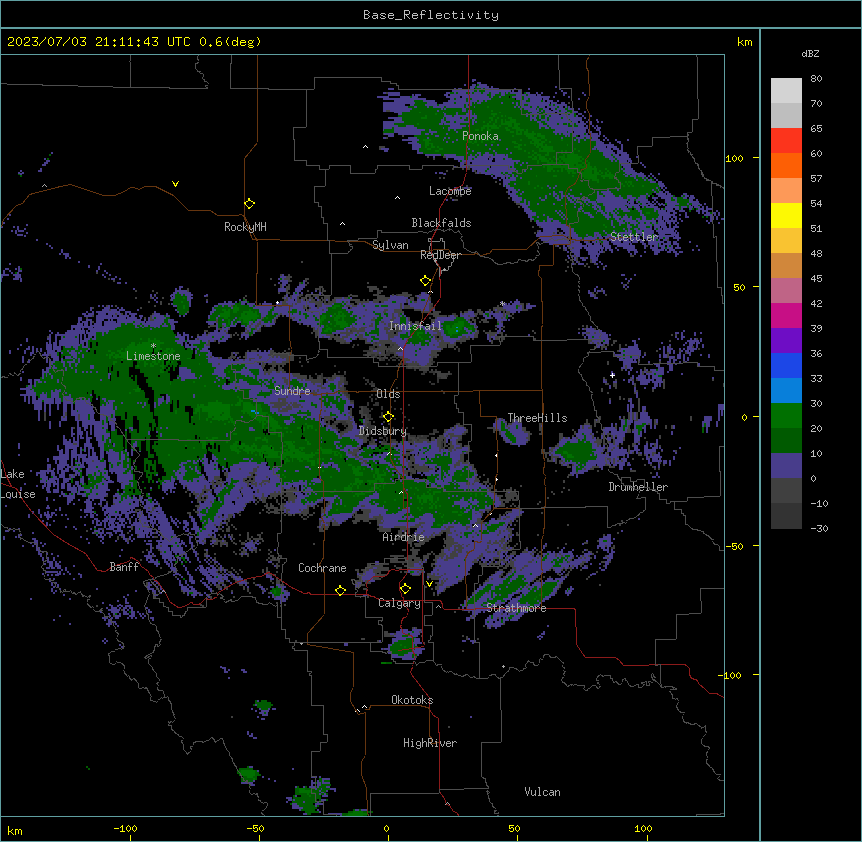Select the magenta 39-42 dBZ legend band
The height and width of the screenshot is (842, 862).
pyautogui.click(x=786, y=315)
